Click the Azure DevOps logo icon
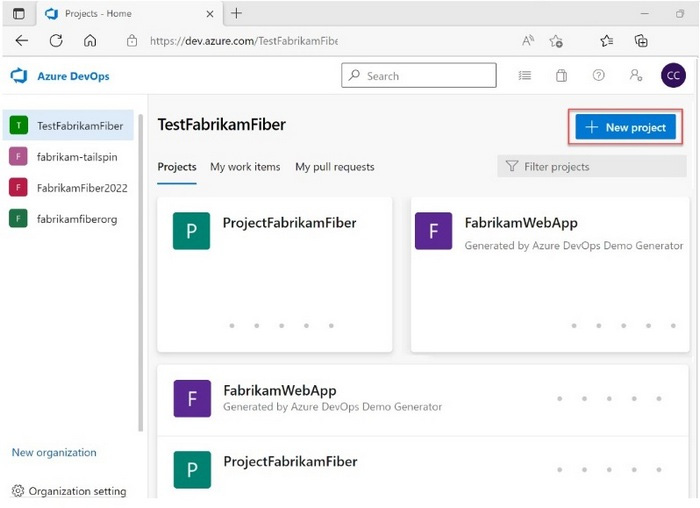 pos(19,76)
